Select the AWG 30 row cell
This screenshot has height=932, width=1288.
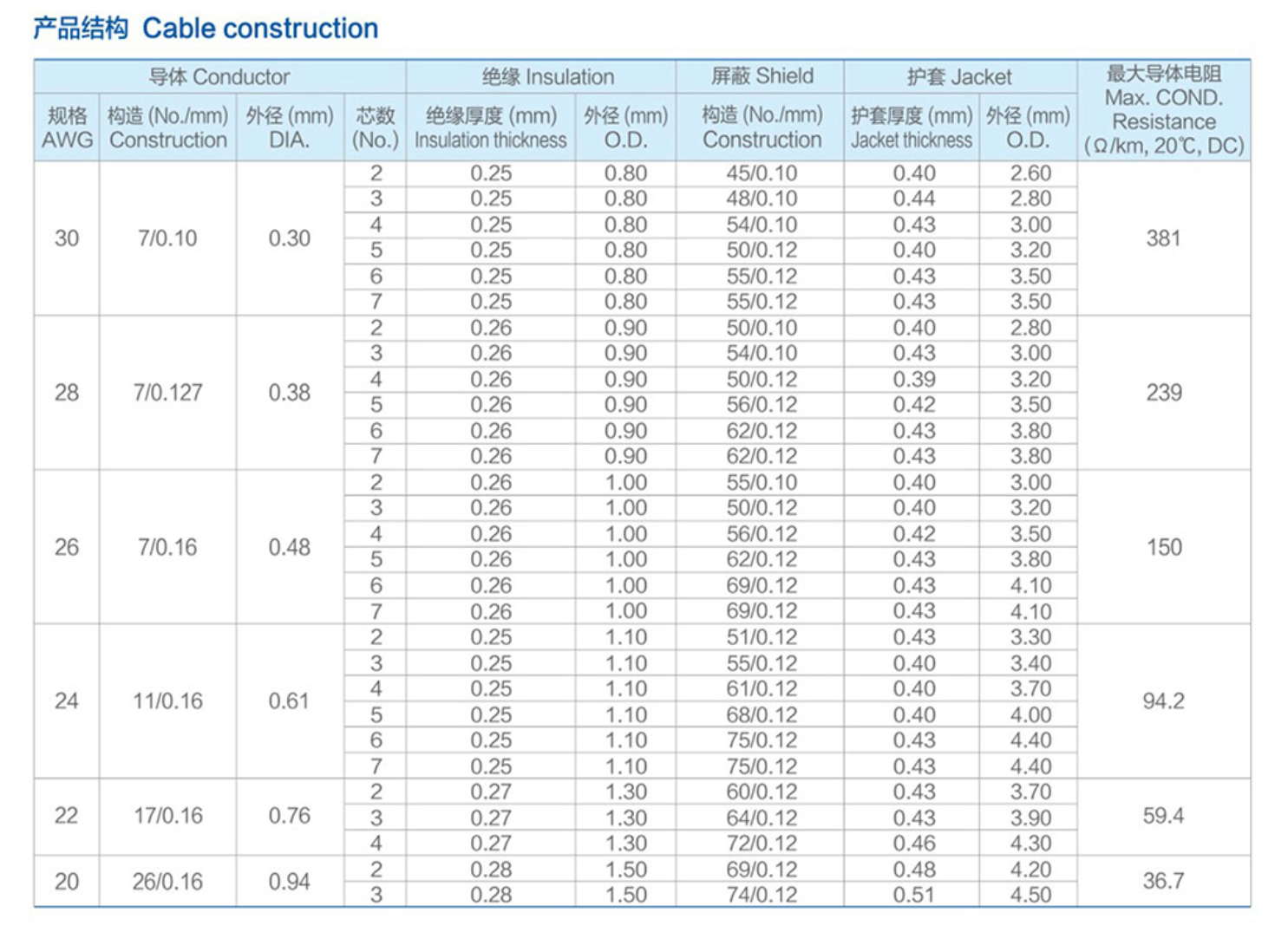pos(67,238)
